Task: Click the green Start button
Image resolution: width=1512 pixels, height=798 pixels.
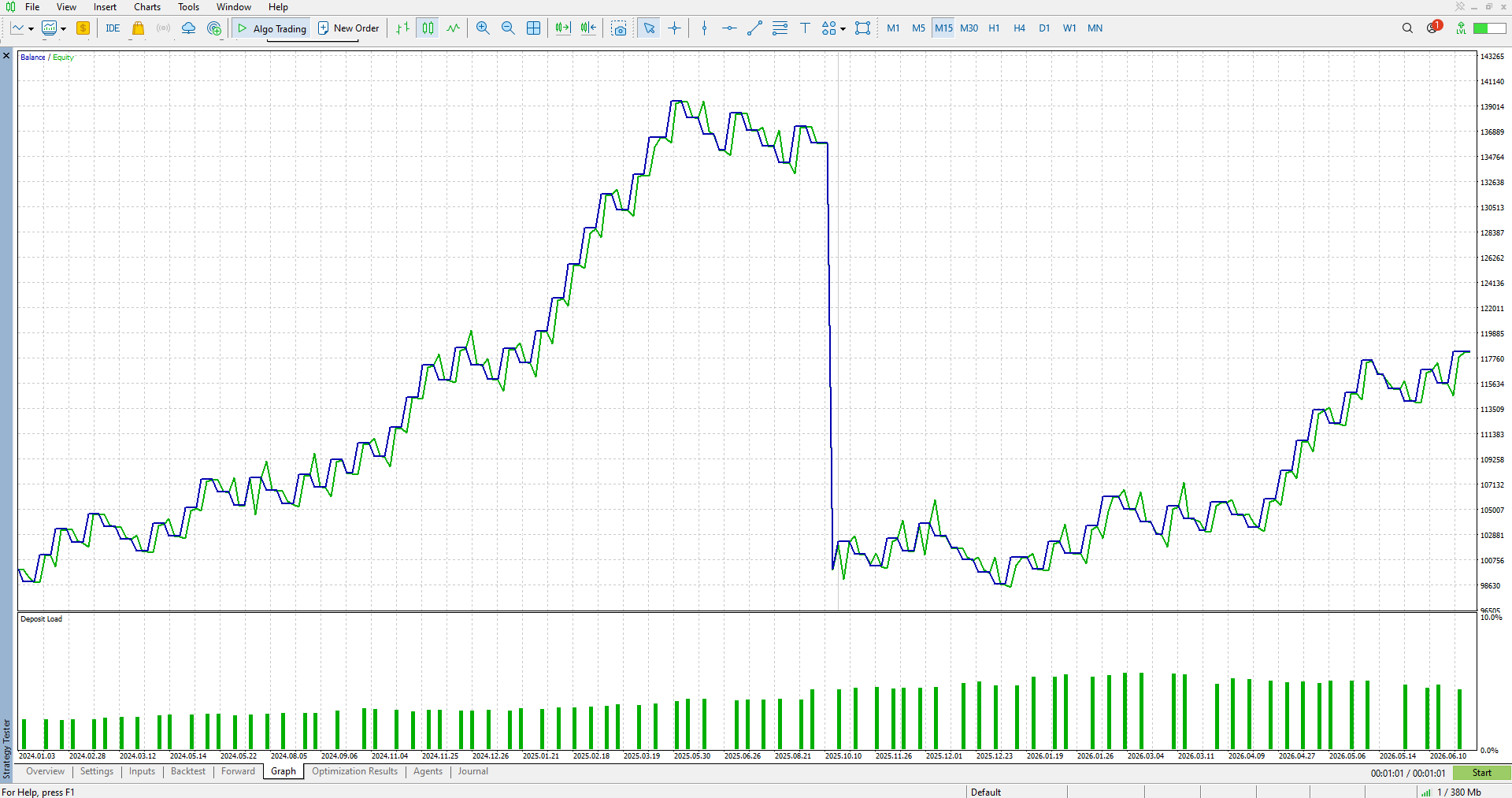Action: click(1481, 773)
